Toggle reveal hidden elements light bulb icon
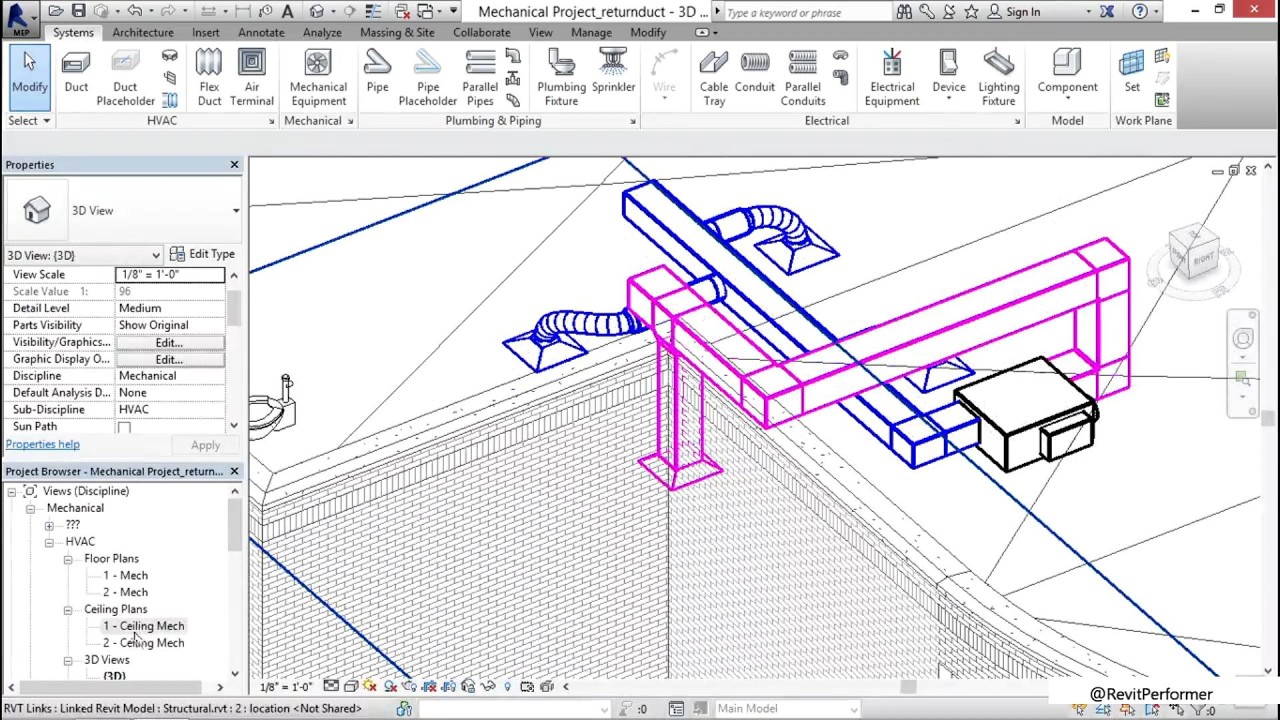Viewport: 1280px width, 720px height. [x=507, y=686]
